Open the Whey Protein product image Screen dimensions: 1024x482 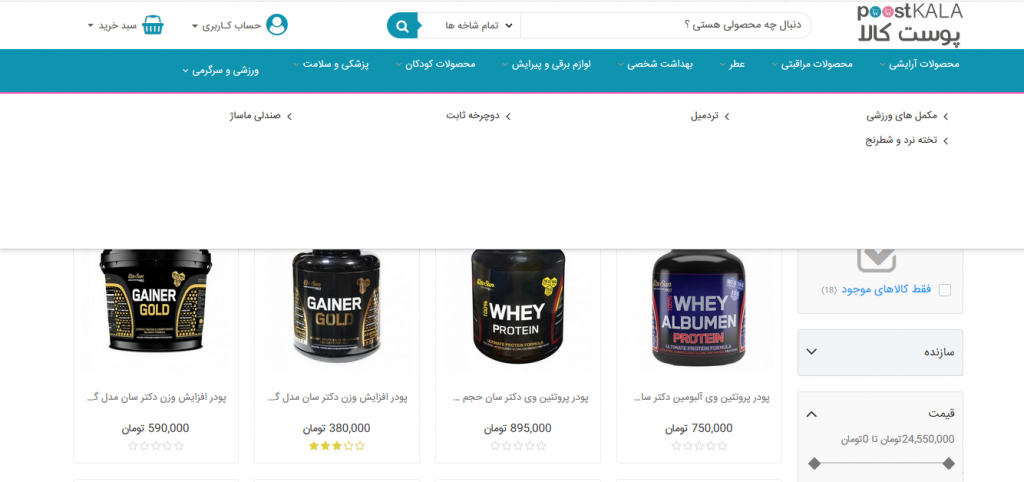(518, 307)
